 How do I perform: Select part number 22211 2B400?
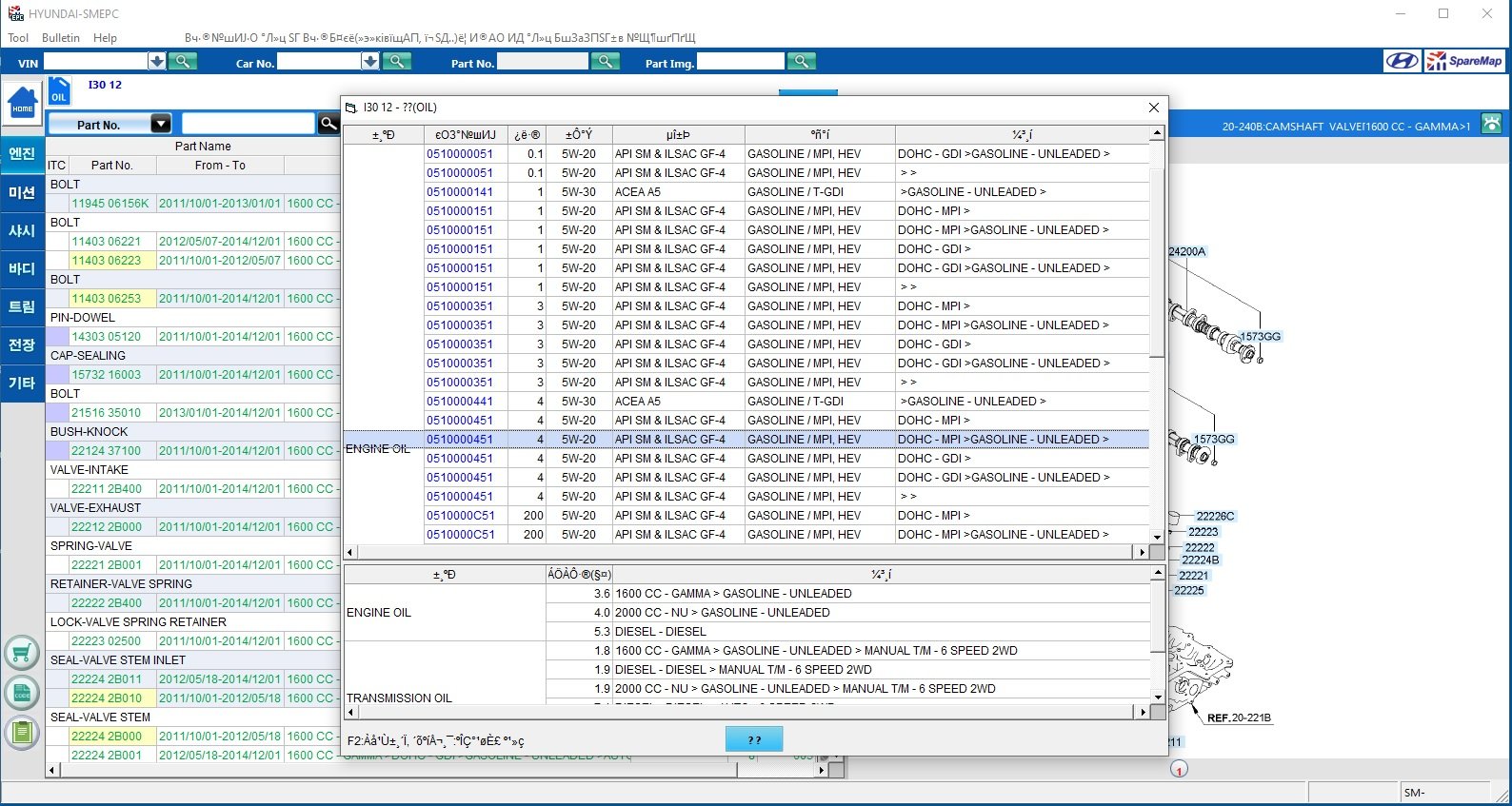point(107,489)
